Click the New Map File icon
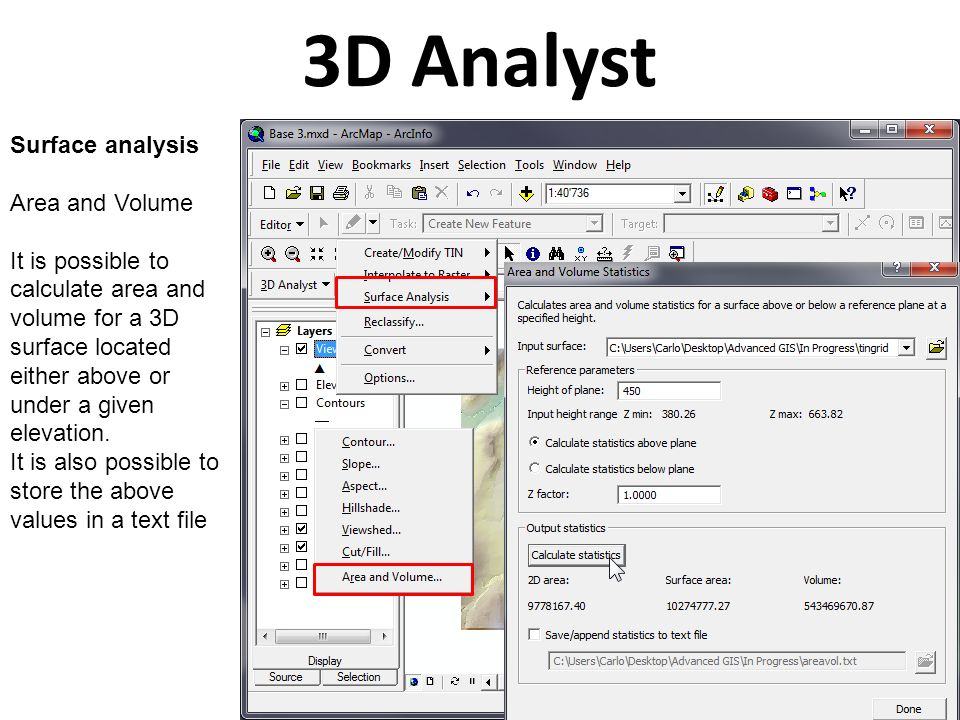Screen dimensions: 960x720 click(269, 193)
